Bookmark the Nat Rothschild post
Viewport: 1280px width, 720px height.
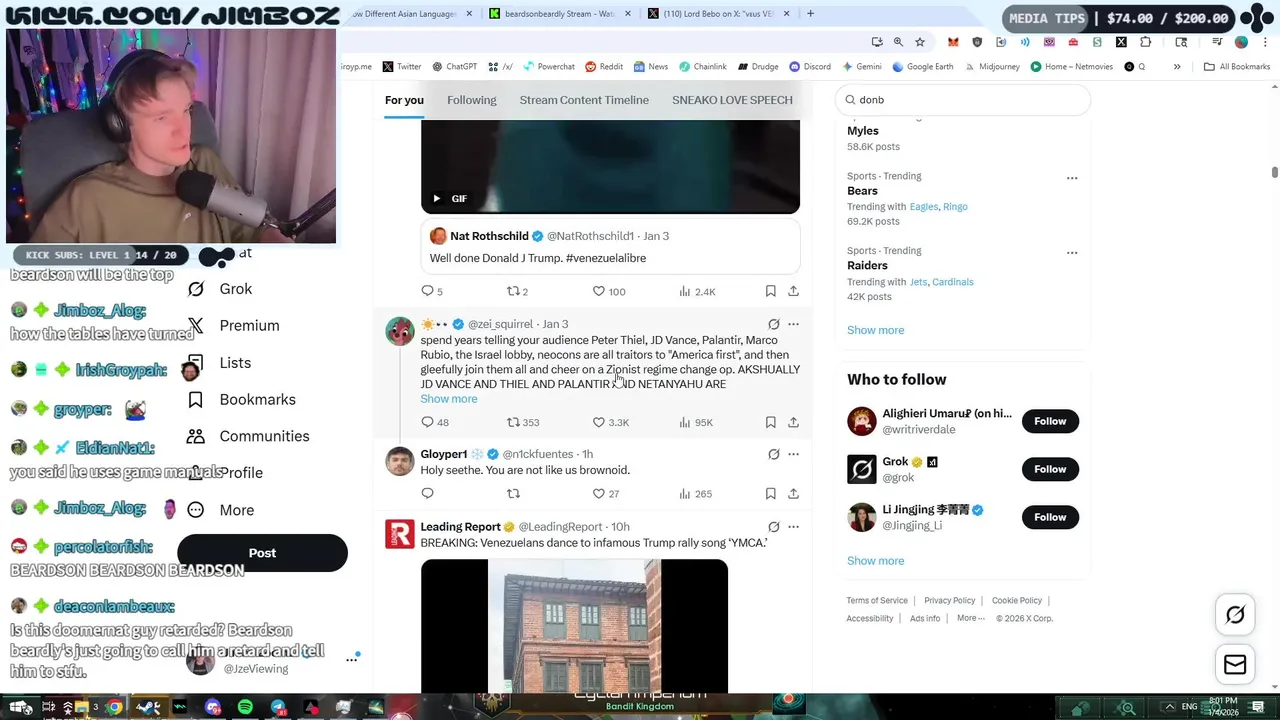[x=770, y=291]
